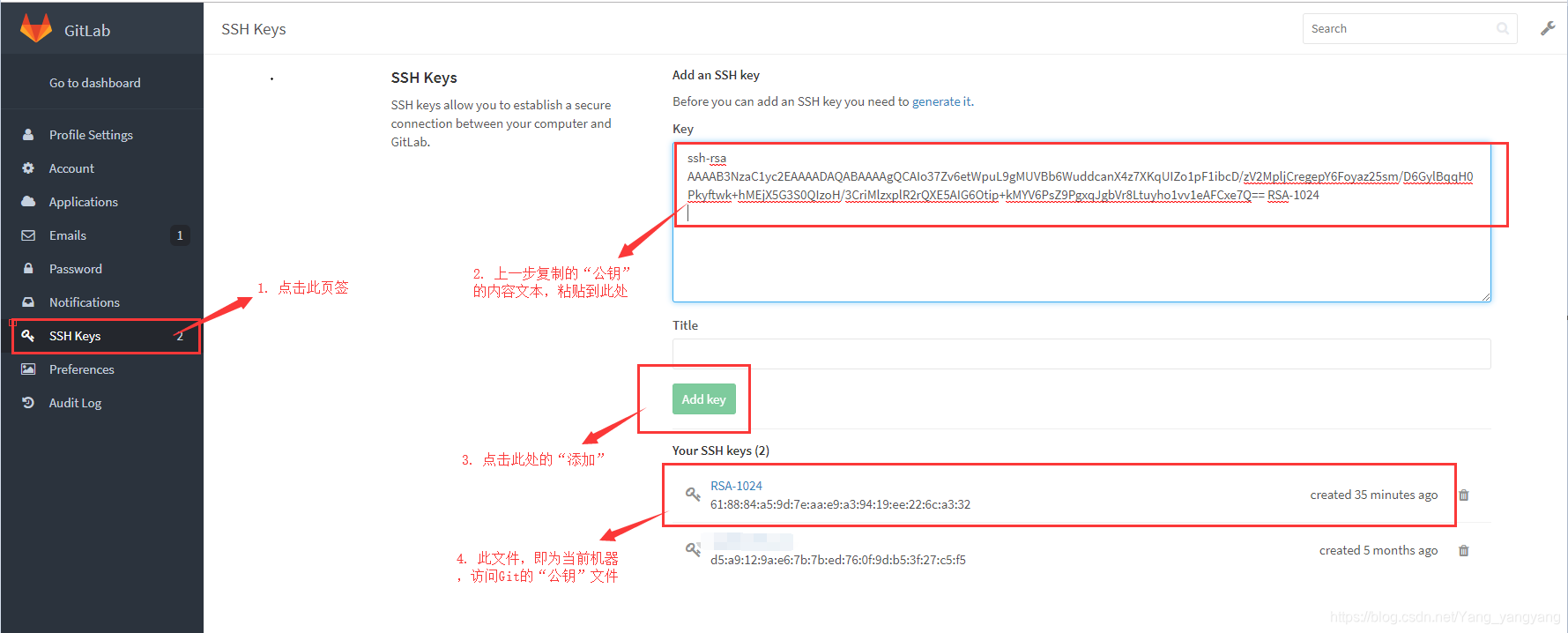This screenshot has width=1568, height=633.
Task: Click the key icon beside RSA-1024
Action: (x=693, y=494)
